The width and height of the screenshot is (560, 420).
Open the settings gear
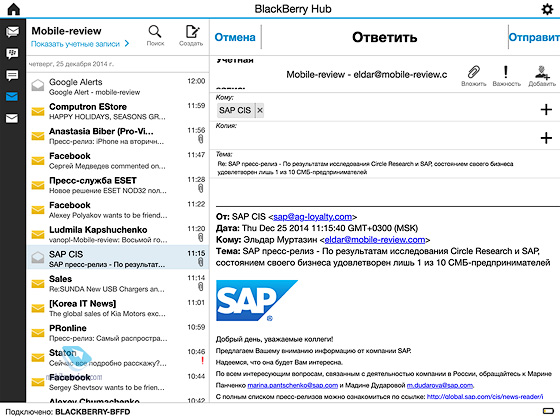point(547,9)
